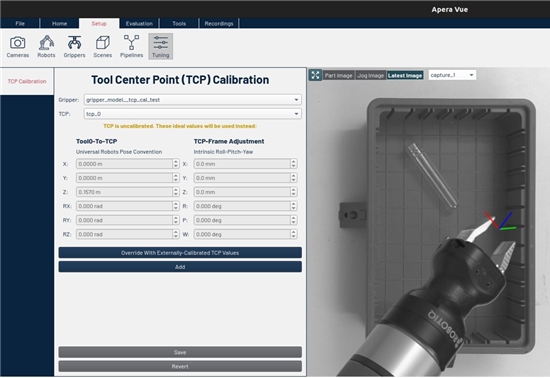550x378 pixels.
Task: Select the Grippers icon
Action: [x=74, y=46]
